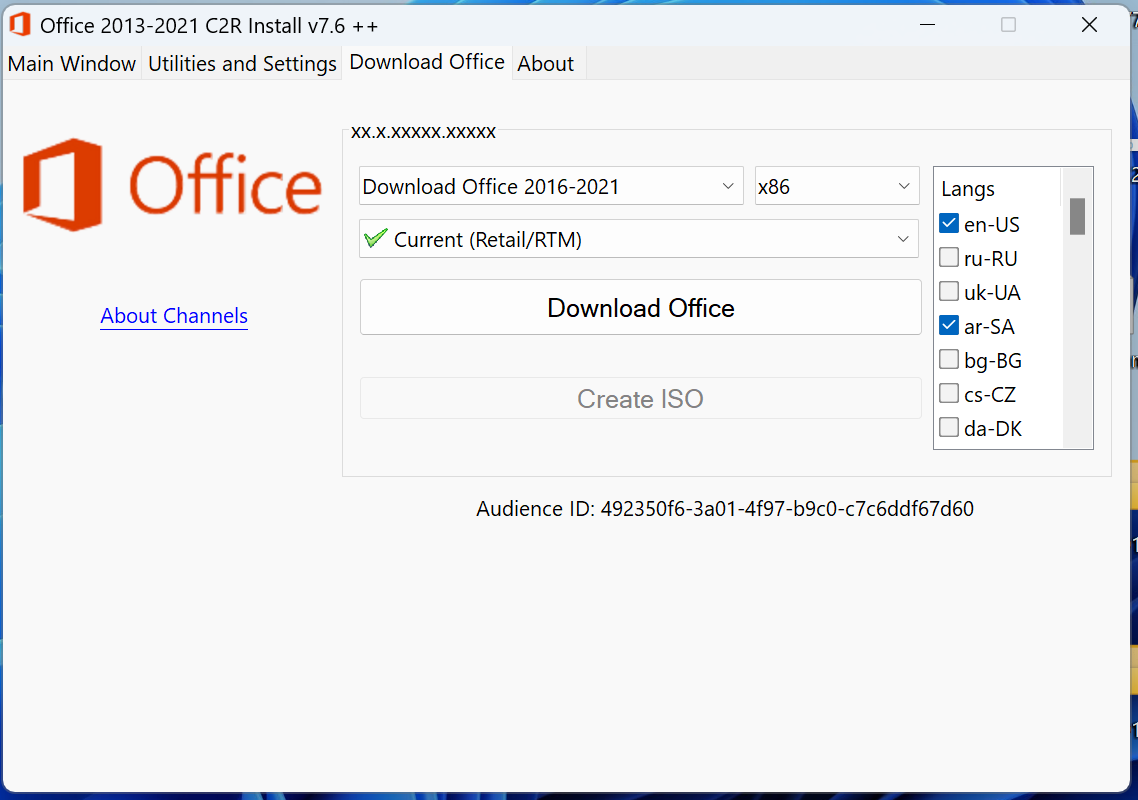Expand the Download Office 2016-2021 dropdown
Viewport: 1138px width, 800px height.
[551, 186]
